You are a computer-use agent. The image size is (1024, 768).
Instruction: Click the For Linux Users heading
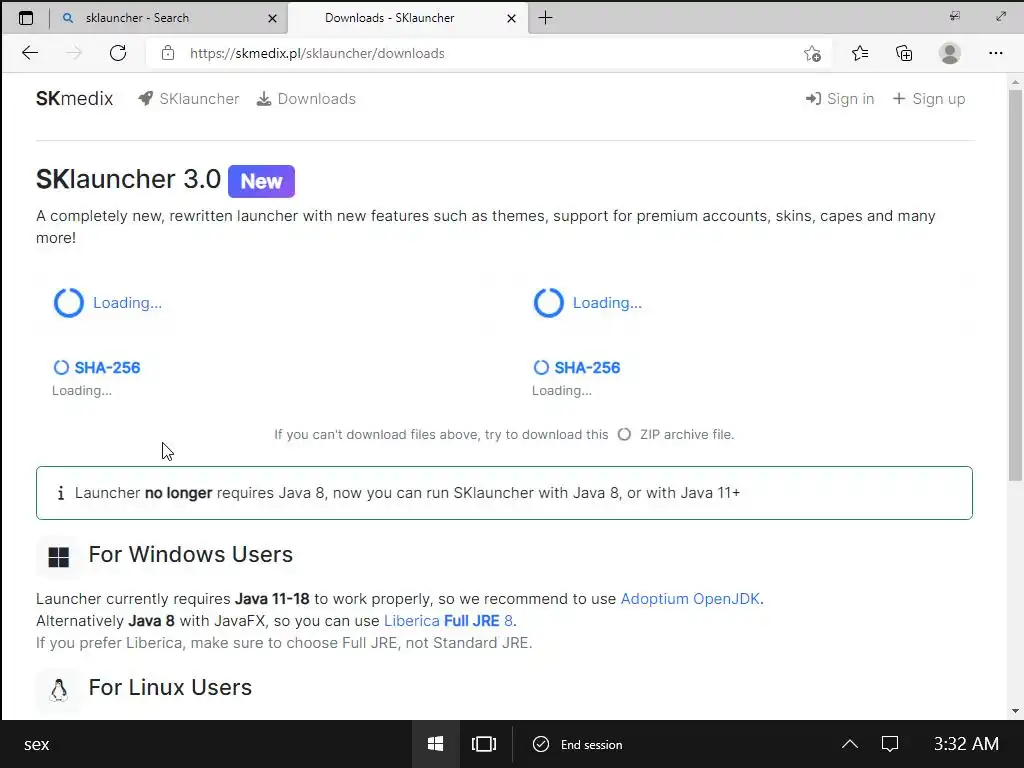click(170, 687)
